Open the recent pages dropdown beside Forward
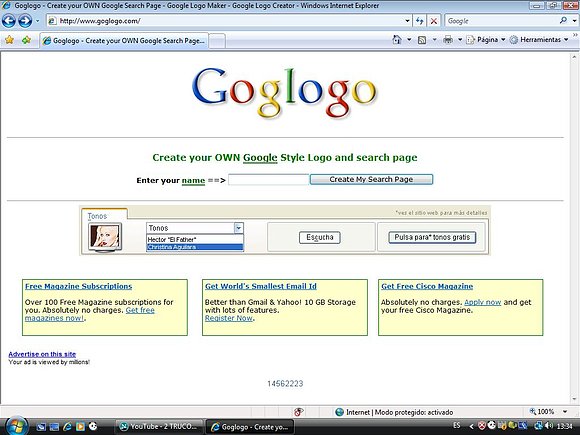 [x=37, y=21]
